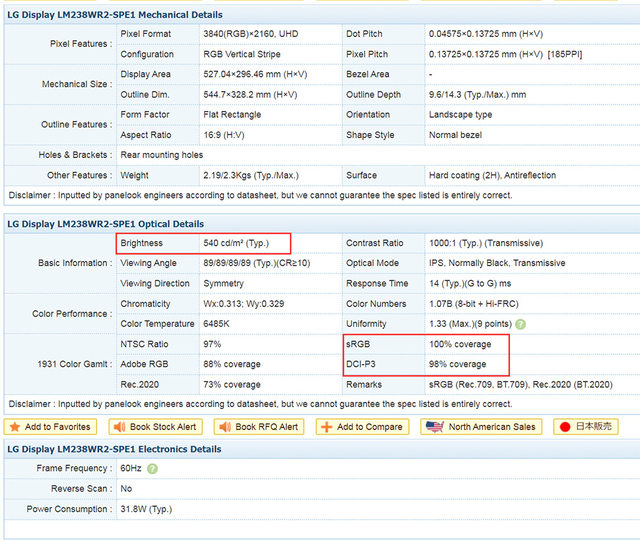Image resolution: width=640 pixels, height=542 pixels.
Task: Select the Frame Frequency value 60Hz
Action: 131,469
